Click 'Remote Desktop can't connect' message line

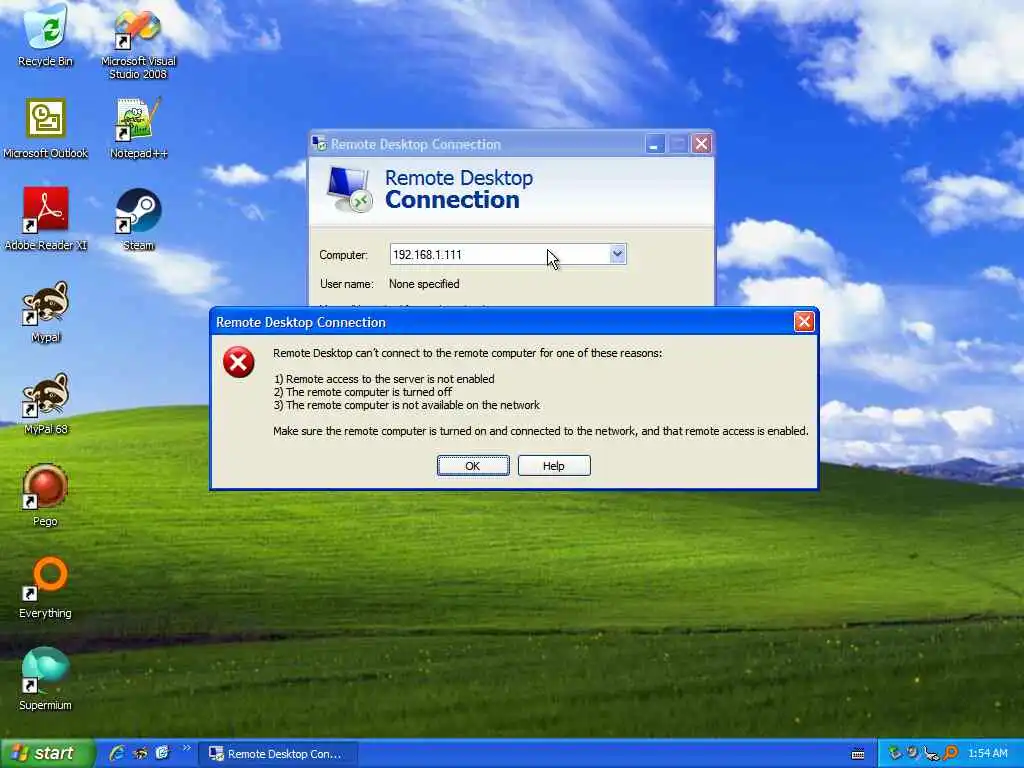tap(468, 353)
